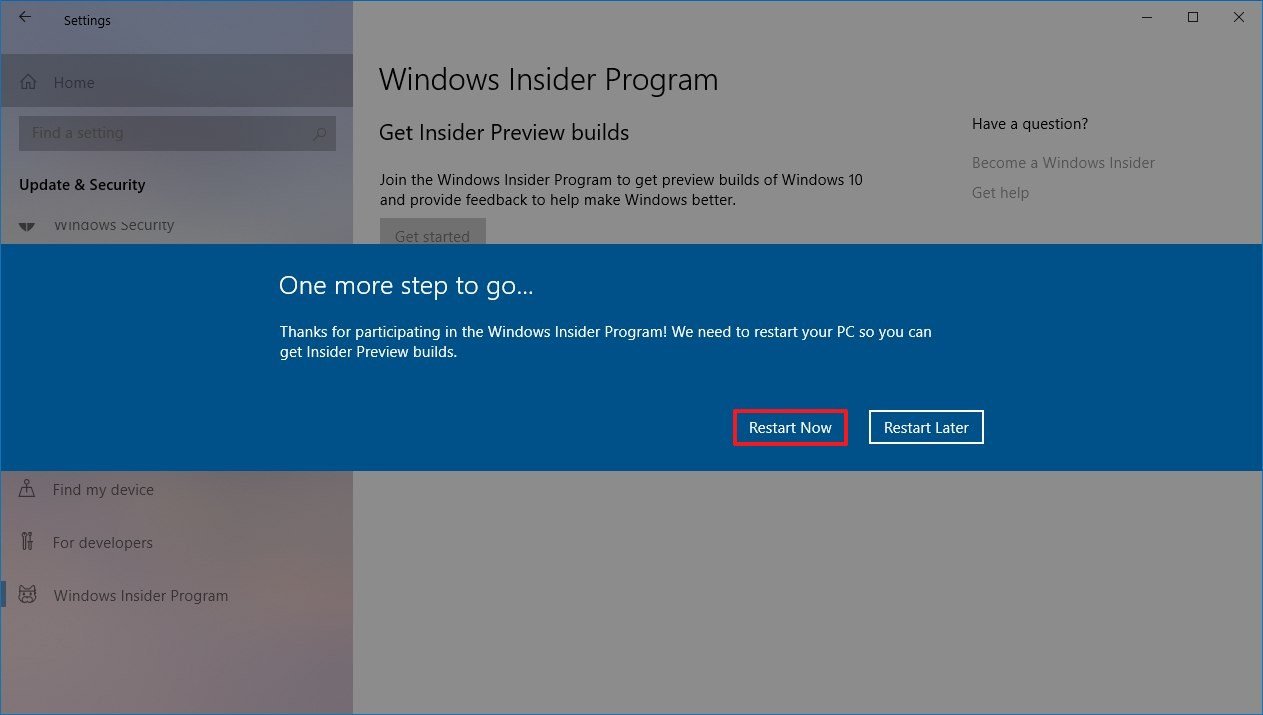Select the Find my device person icon

27,489
